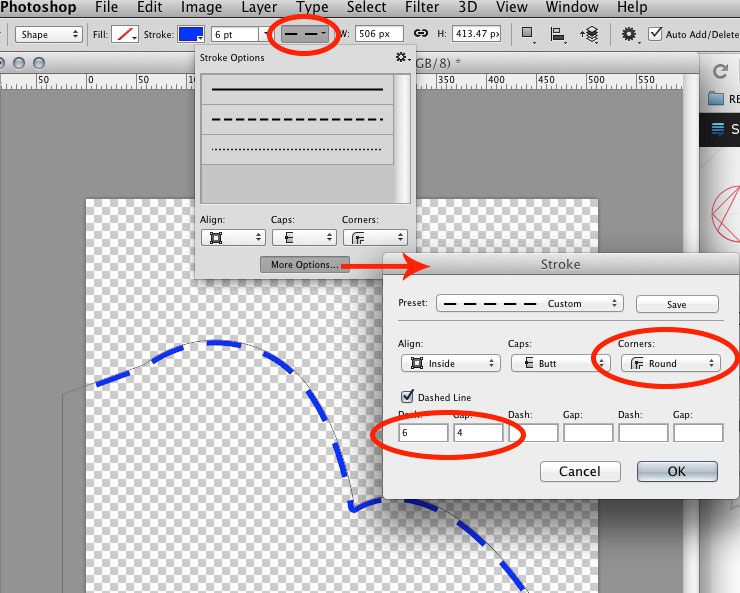Toggle the Auto Add/Delete checkbox
Image resolution: width=740 pixels, height=593 pixels.
pos(655,34)
